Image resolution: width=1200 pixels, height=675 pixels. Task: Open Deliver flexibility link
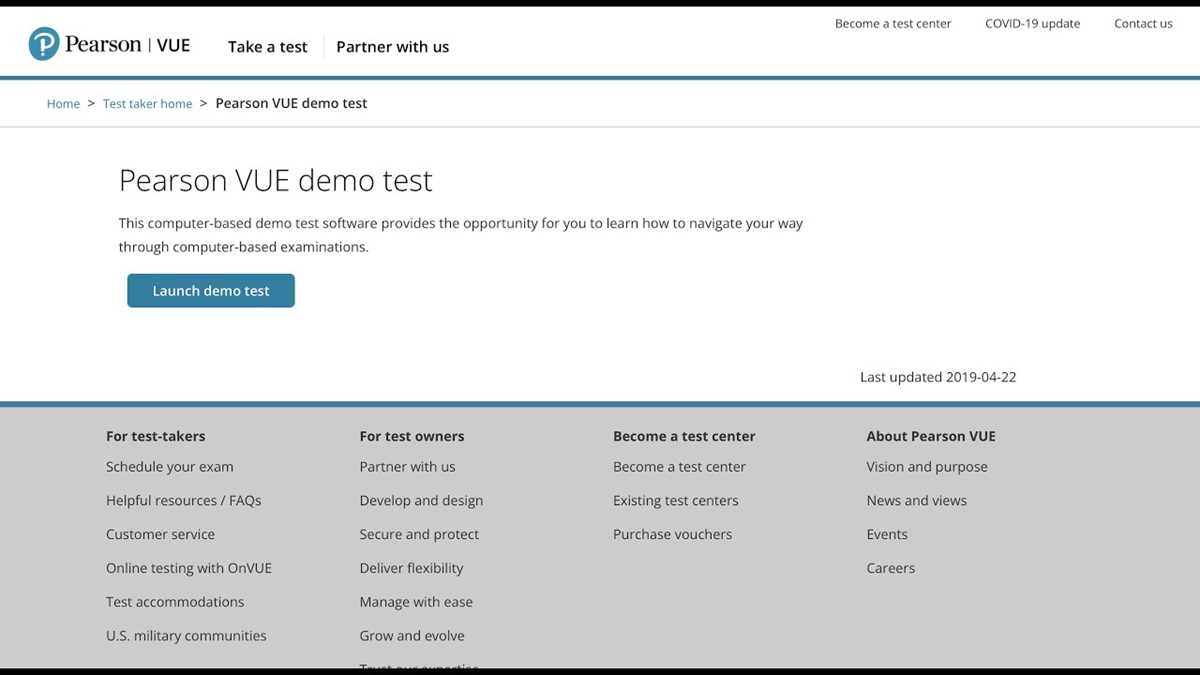pos(412,569)
